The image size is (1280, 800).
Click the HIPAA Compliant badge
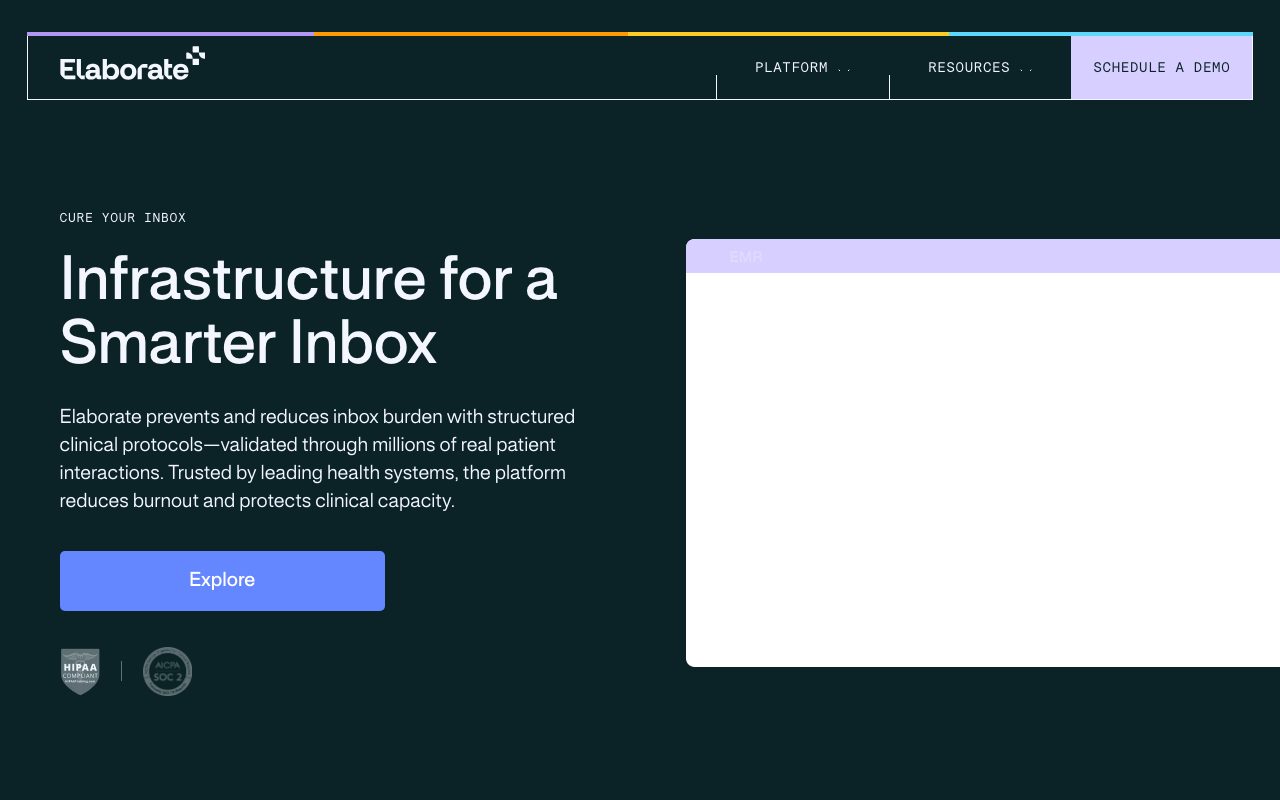pos(80,671)
